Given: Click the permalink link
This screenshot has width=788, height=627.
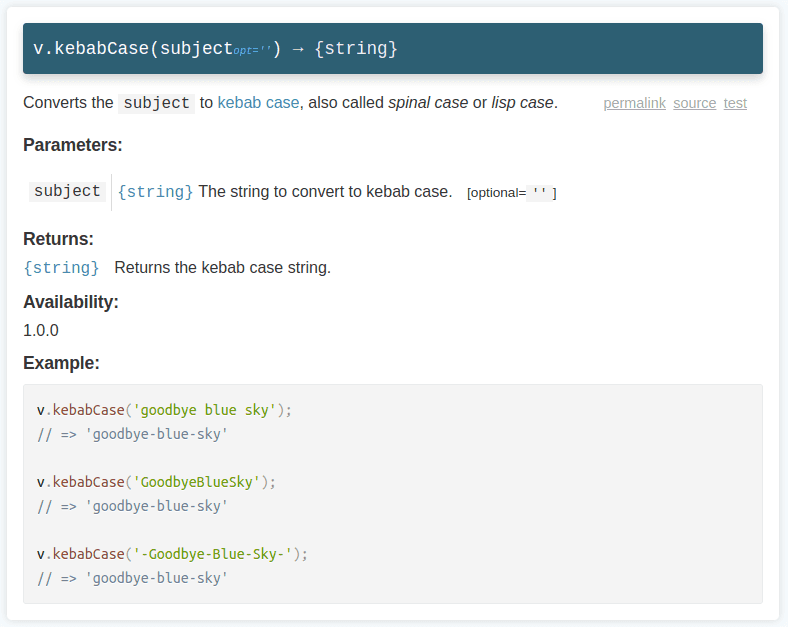Looking at the screenshot, I should [x=634, y=103].
